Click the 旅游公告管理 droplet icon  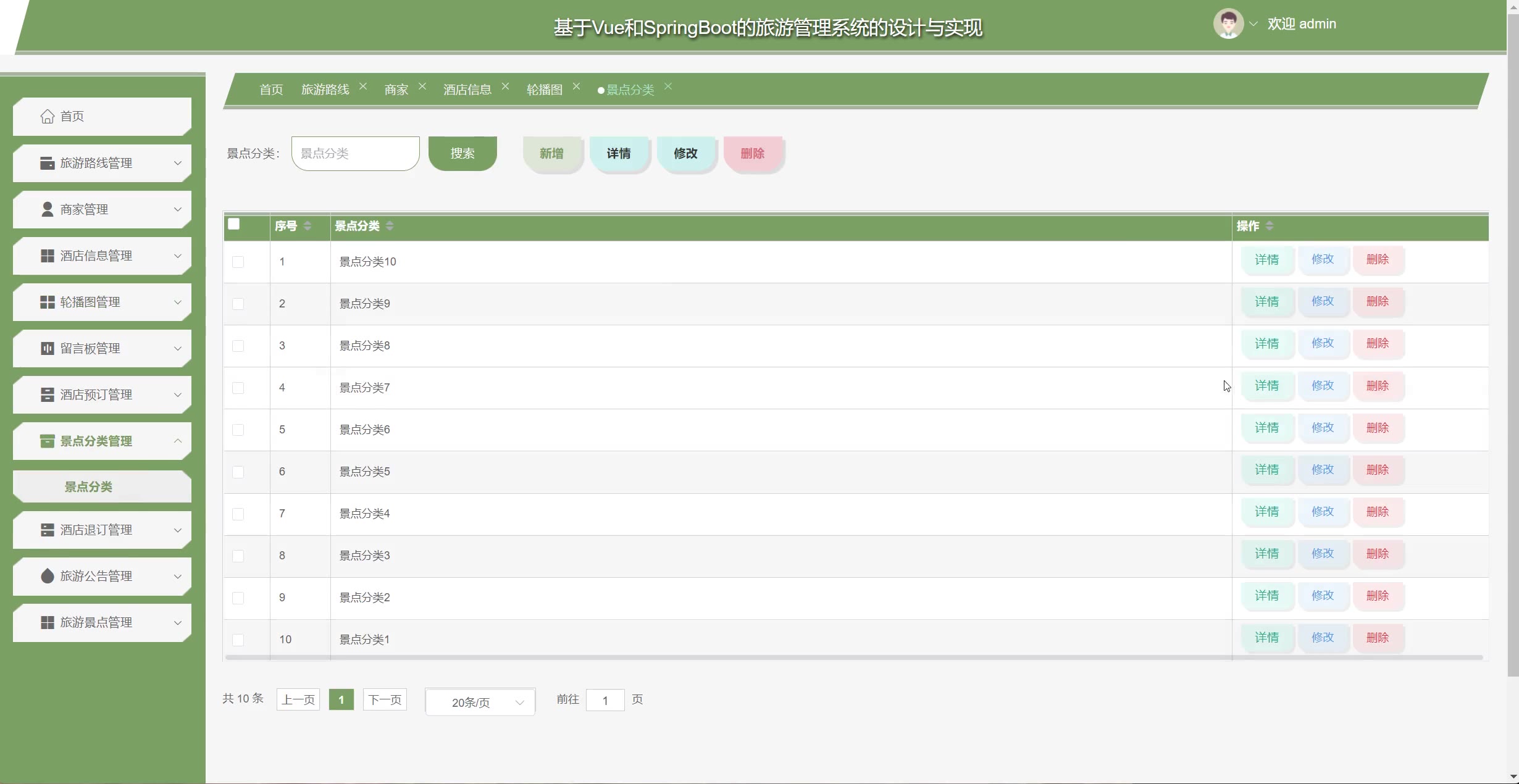(47, 576)
